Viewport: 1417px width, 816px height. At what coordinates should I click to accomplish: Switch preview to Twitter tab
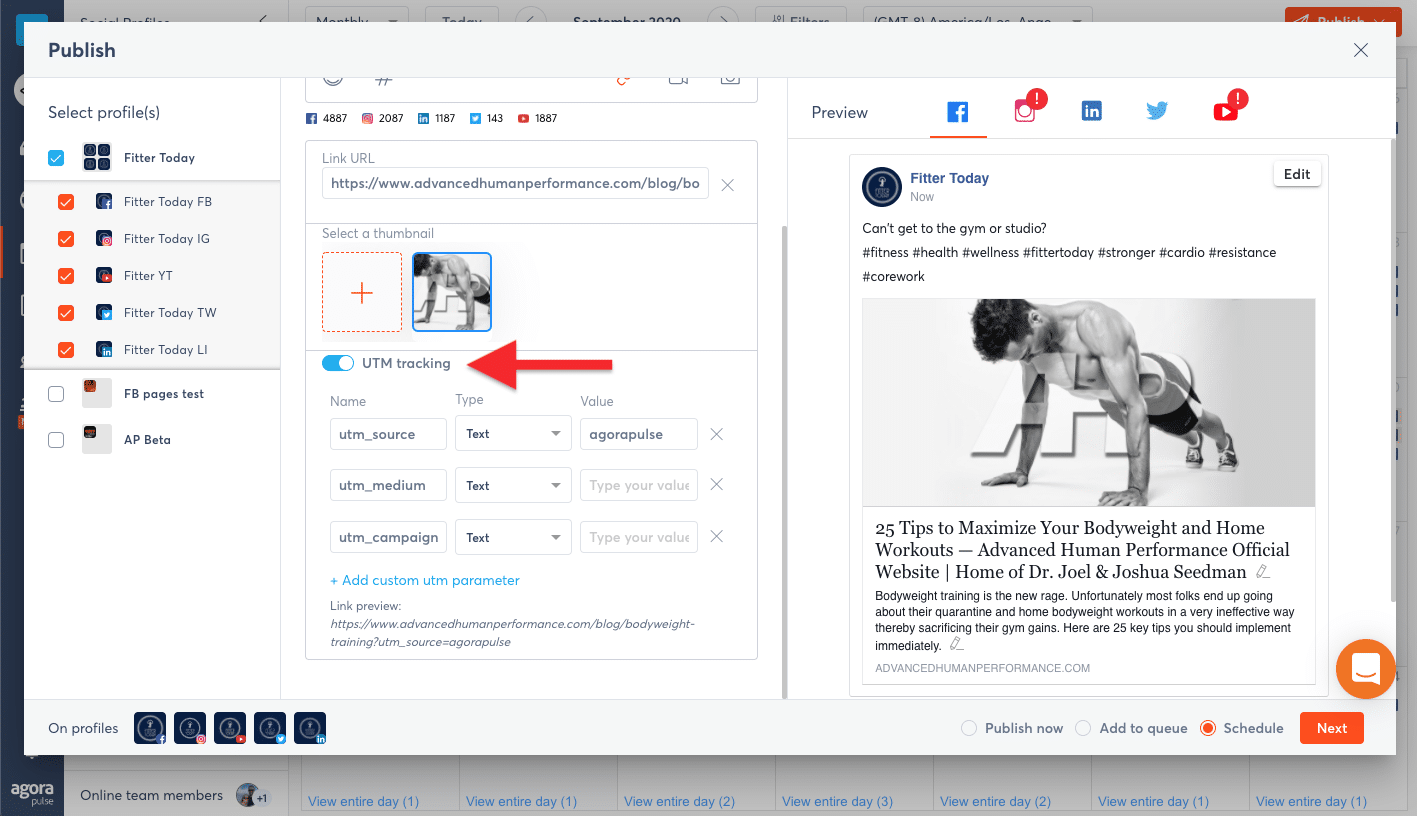1158,112
